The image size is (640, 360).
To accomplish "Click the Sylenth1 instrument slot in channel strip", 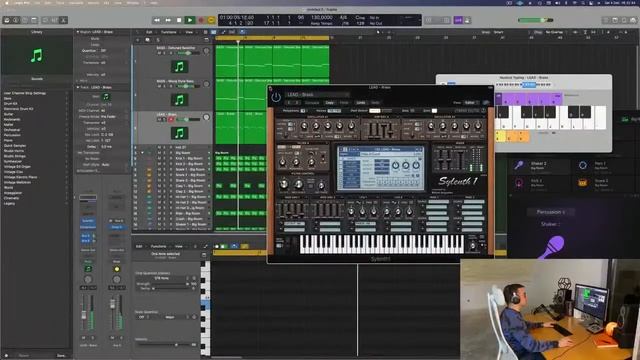I will point(88,221).
